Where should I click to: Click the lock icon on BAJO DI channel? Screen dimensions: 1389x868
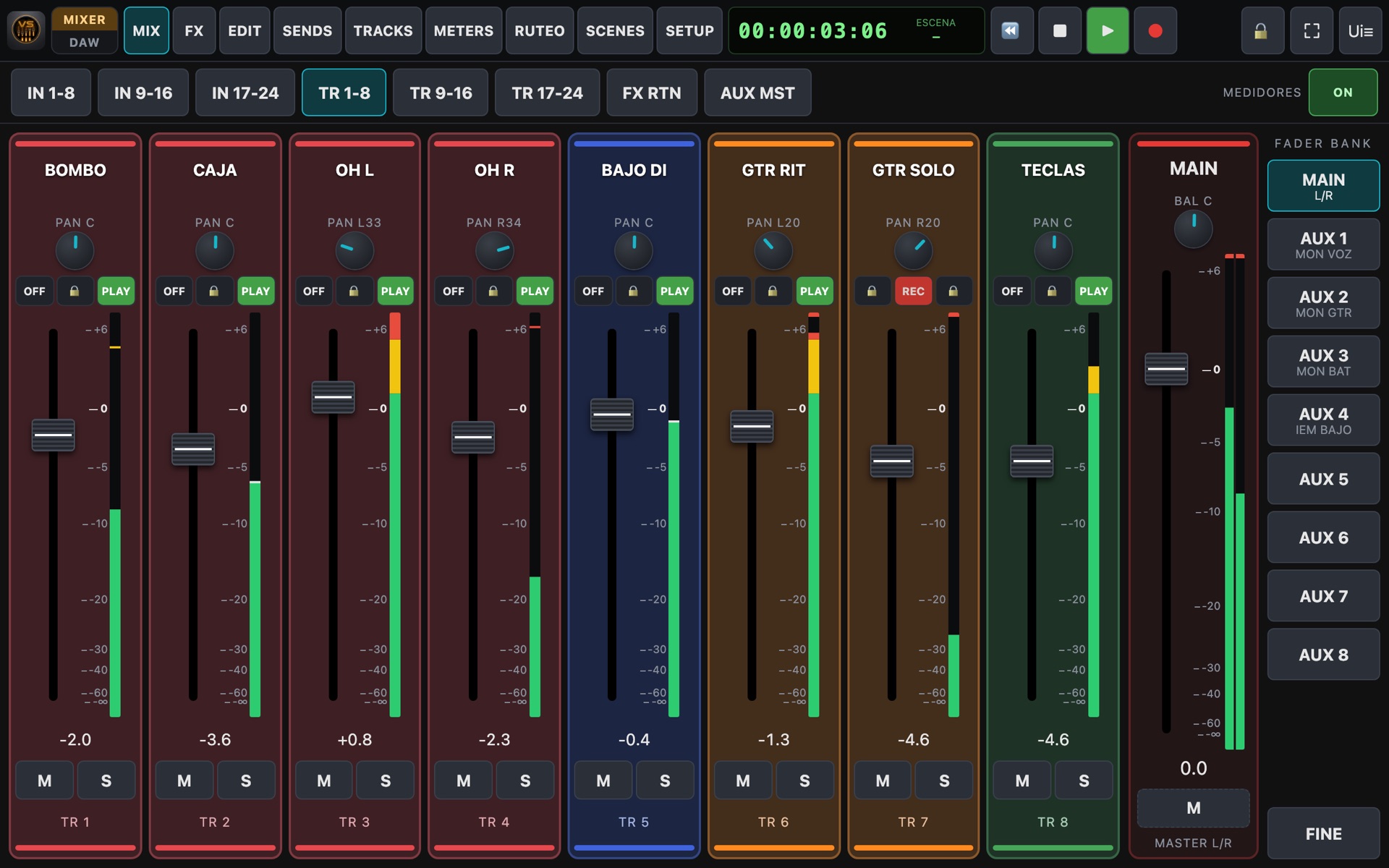[x=633, y=291]
